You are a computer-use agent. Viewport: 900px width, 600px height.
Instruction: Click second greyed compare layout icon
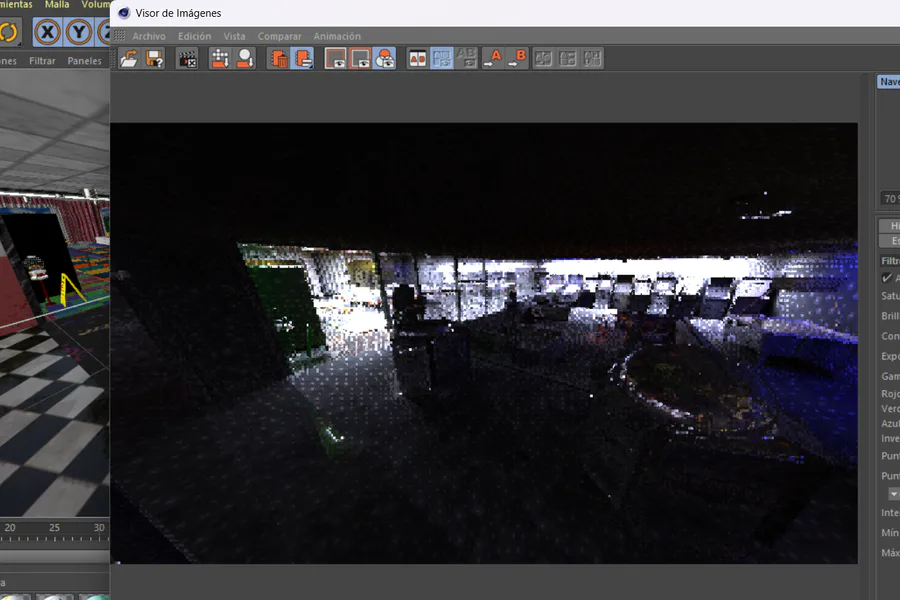pyautogui.click(x=568, y=59)
